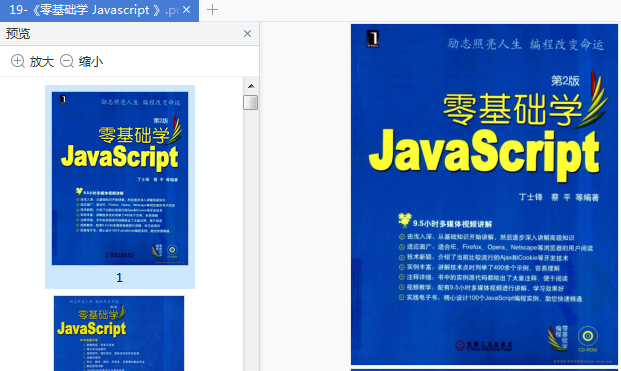Viewport: 621px width, 371px height.
Task: Click the 预览 panel title
Action: [x=18, y=34]
